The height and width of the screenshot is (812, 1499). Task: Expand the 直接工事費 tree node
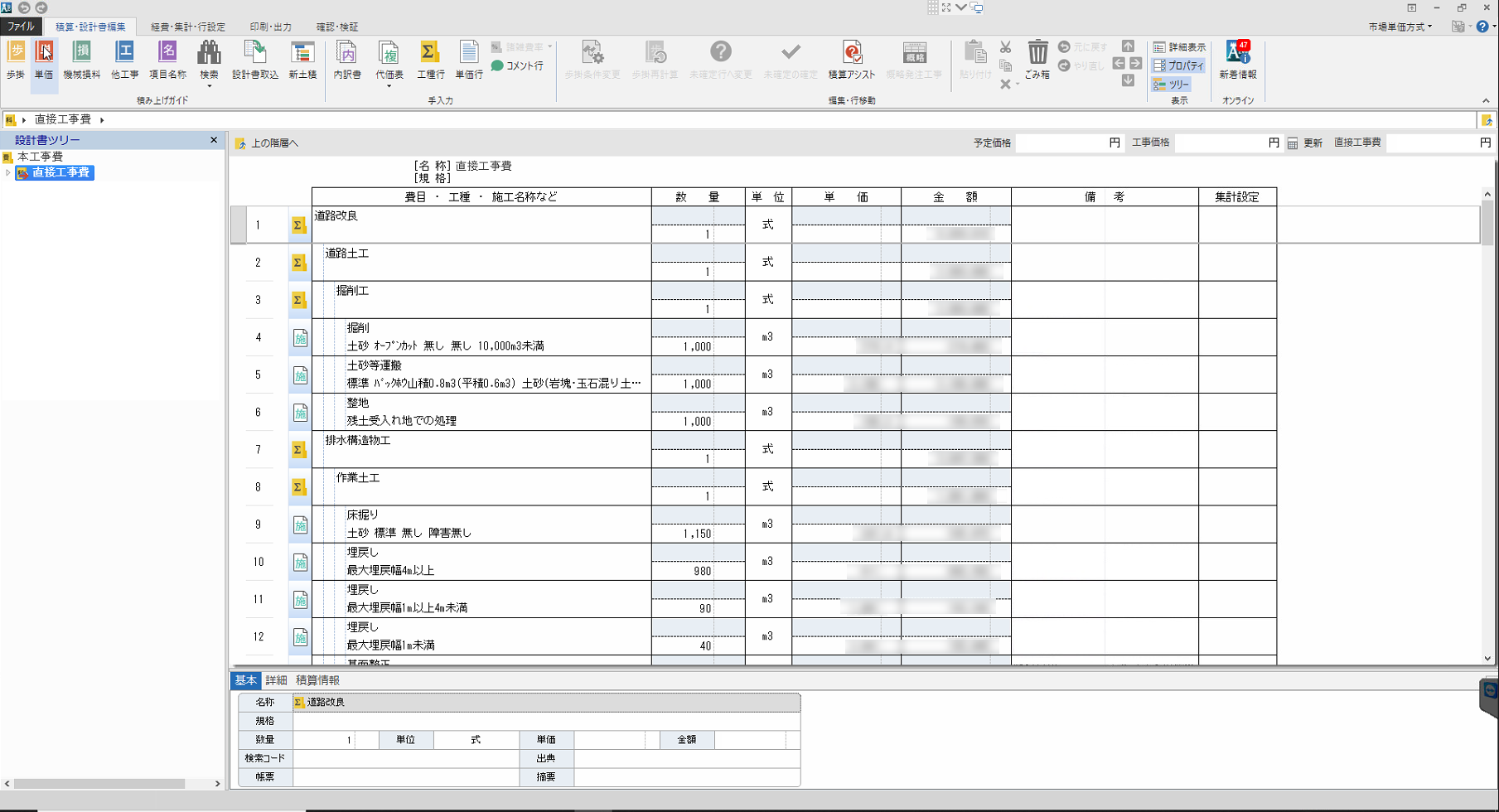pyautogui.click(x=8, y=172)
